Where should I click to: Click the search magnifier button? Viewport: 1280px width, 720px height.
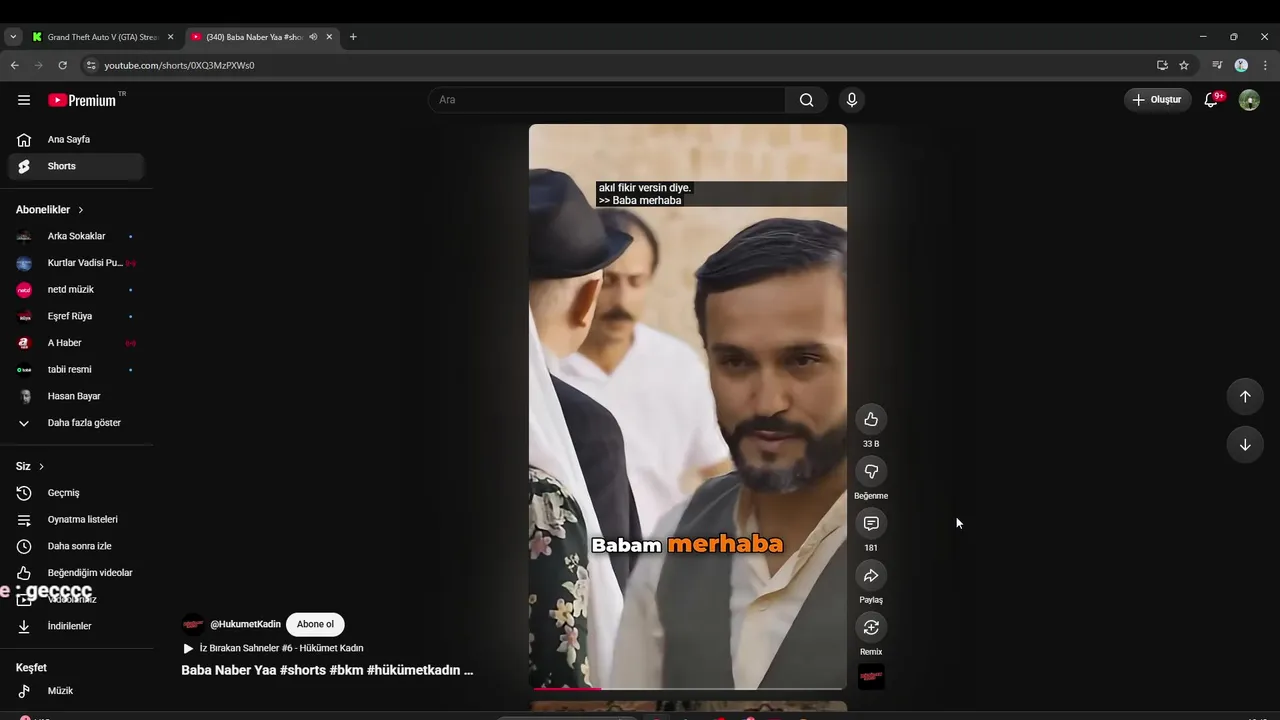point(806,100)
